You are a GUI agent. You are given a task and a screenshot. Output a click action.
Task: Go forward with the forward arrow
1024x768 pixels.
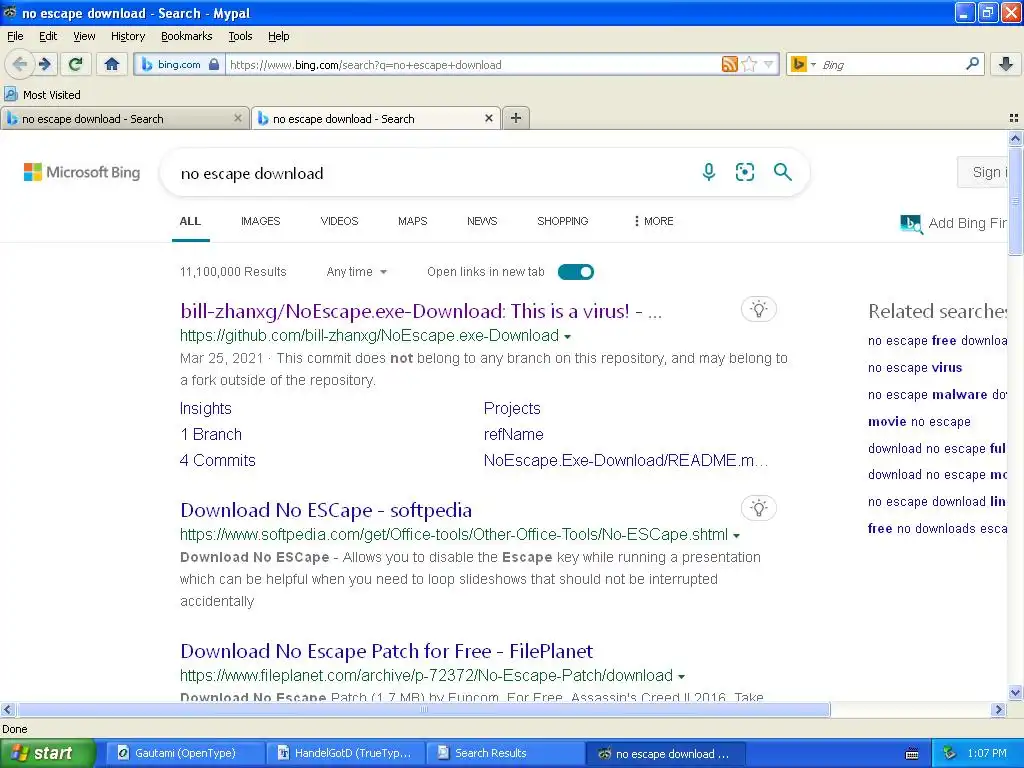click(x=44, y=64)
